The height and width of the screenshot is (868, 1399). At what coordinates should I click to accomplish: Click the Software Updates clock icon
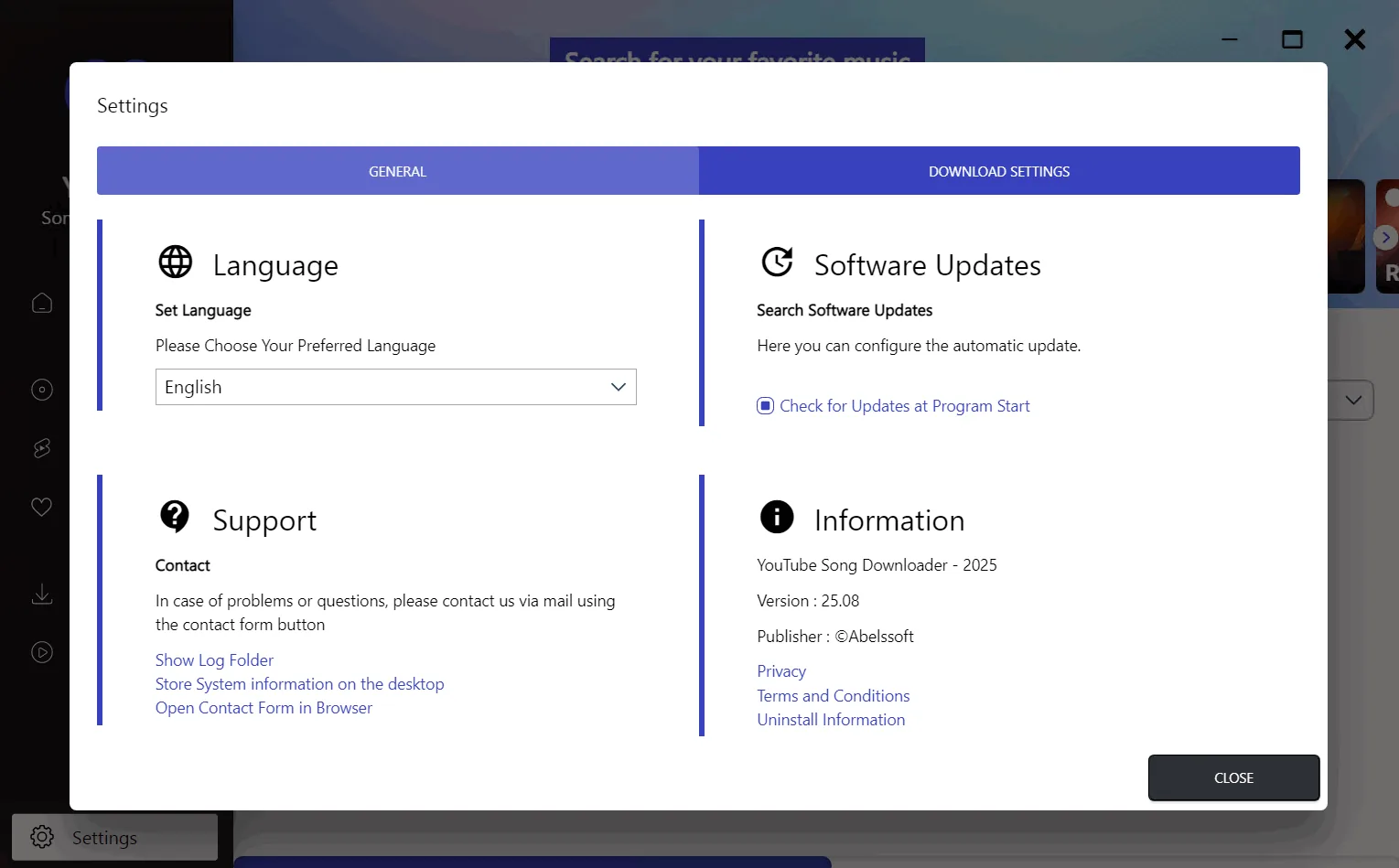tap(777, 262)
